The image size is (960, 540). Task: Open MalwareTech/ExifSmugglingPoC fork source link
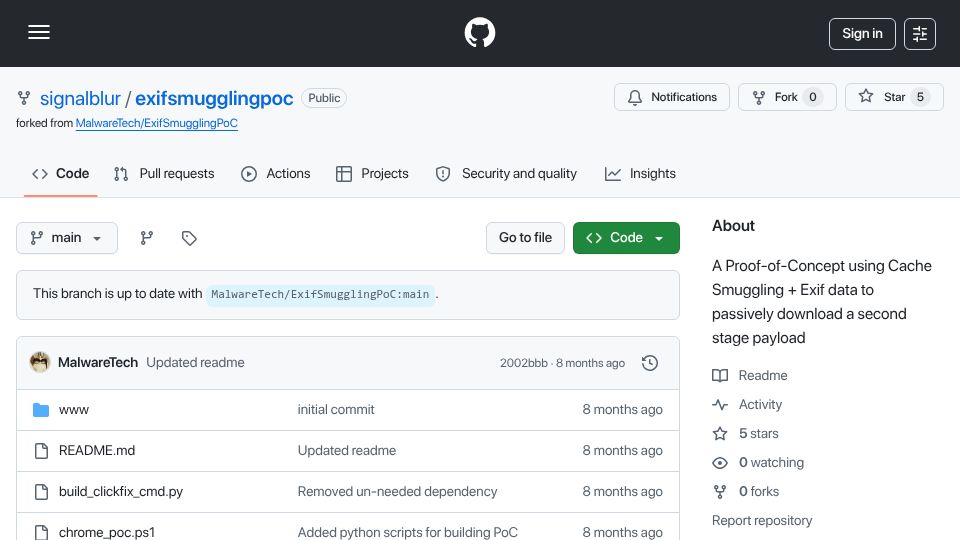[157, 123]
